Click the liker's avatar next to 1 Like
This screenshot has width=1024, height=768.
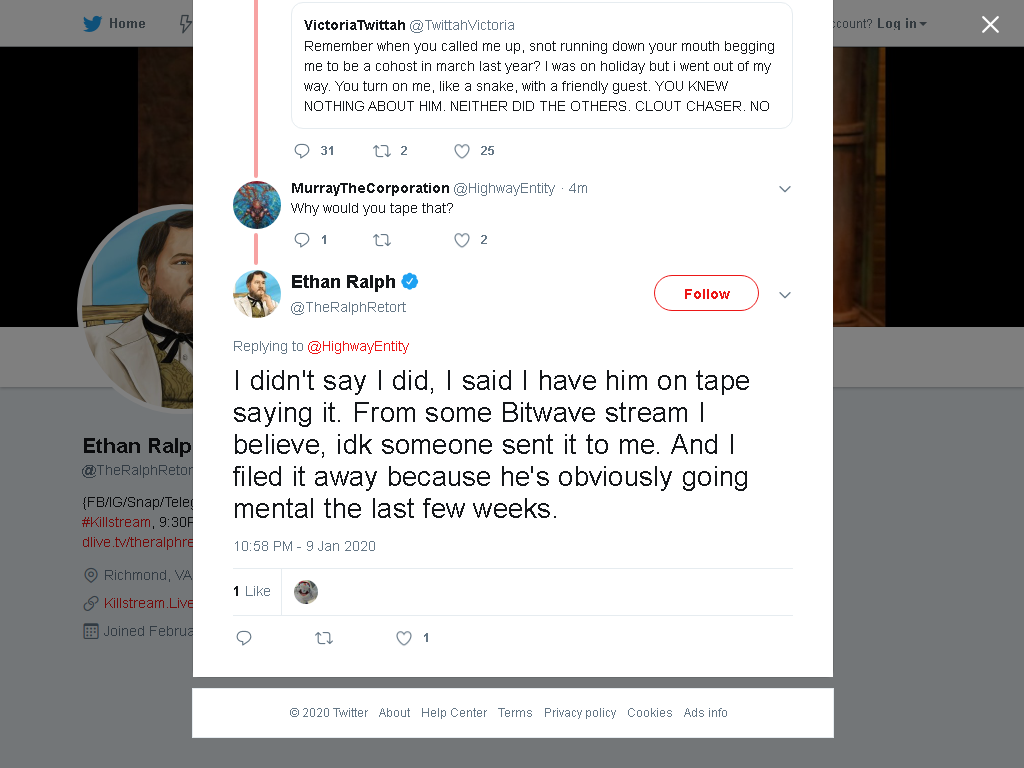(306, 592)
